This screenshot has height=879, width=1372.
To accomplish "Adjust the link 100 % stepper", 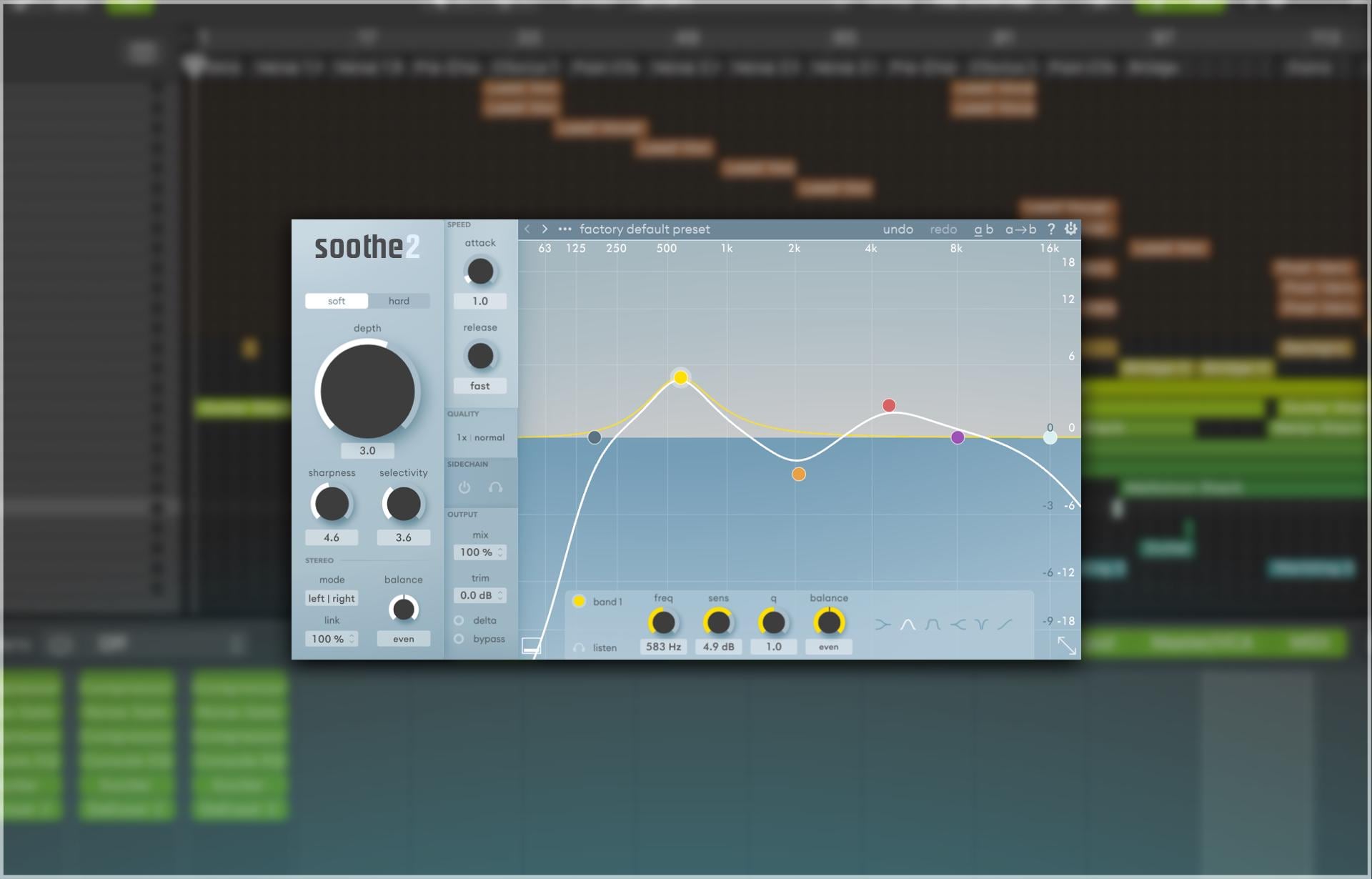I will 332,639.
